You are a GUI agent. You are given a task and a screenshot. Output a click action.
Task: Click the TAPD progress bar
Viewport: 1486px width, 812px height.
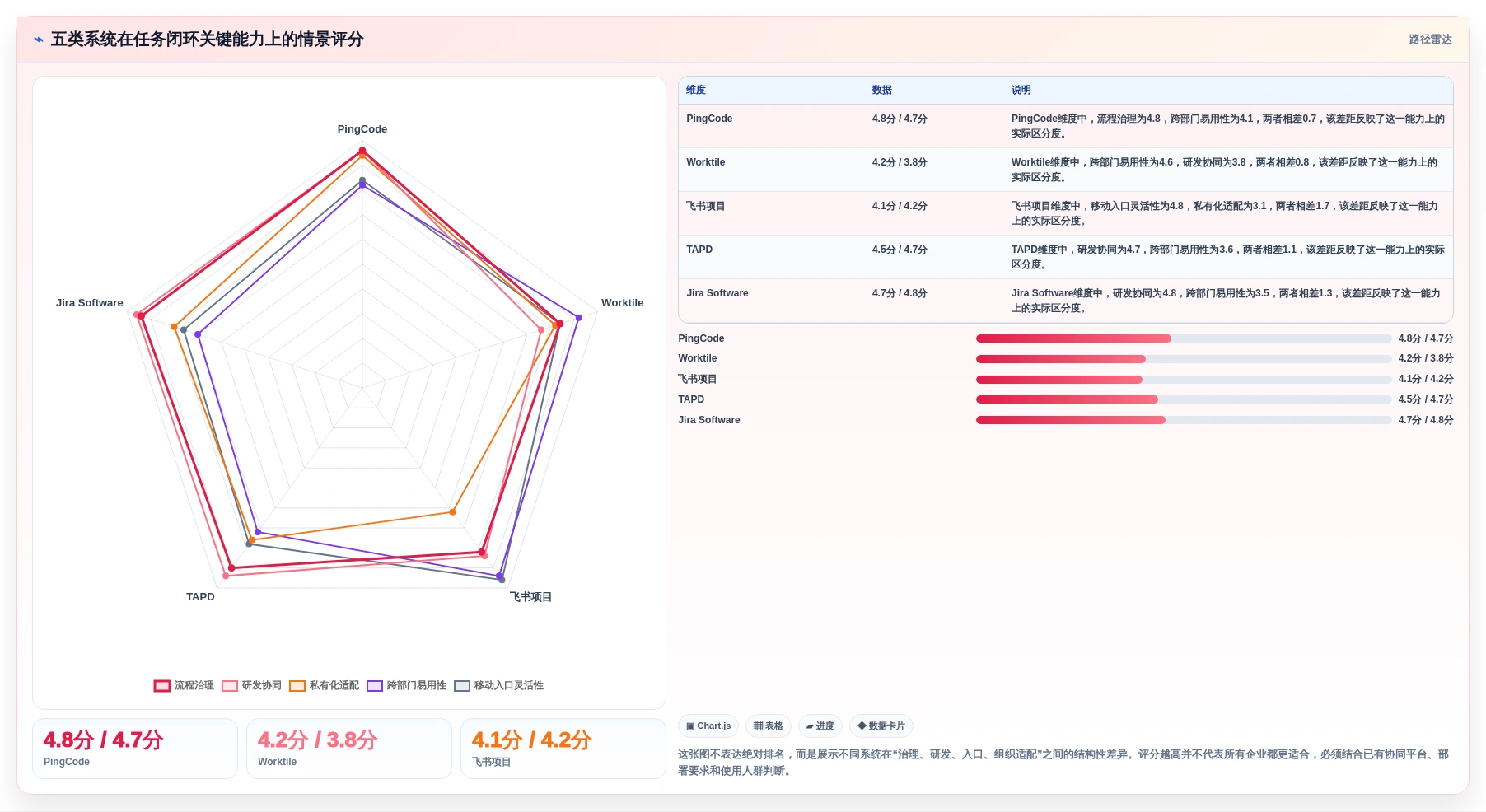click(x=1184, y=399)
